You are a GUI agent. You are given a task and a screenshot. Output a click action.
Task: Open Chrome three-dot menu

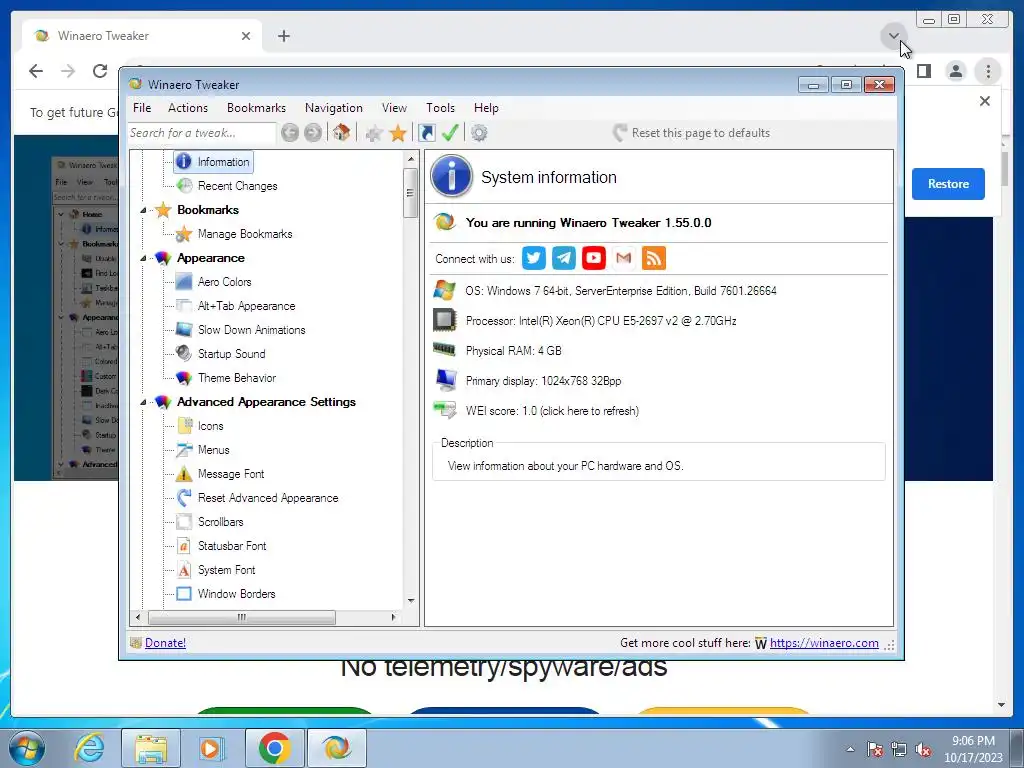(x=988, y=71)
